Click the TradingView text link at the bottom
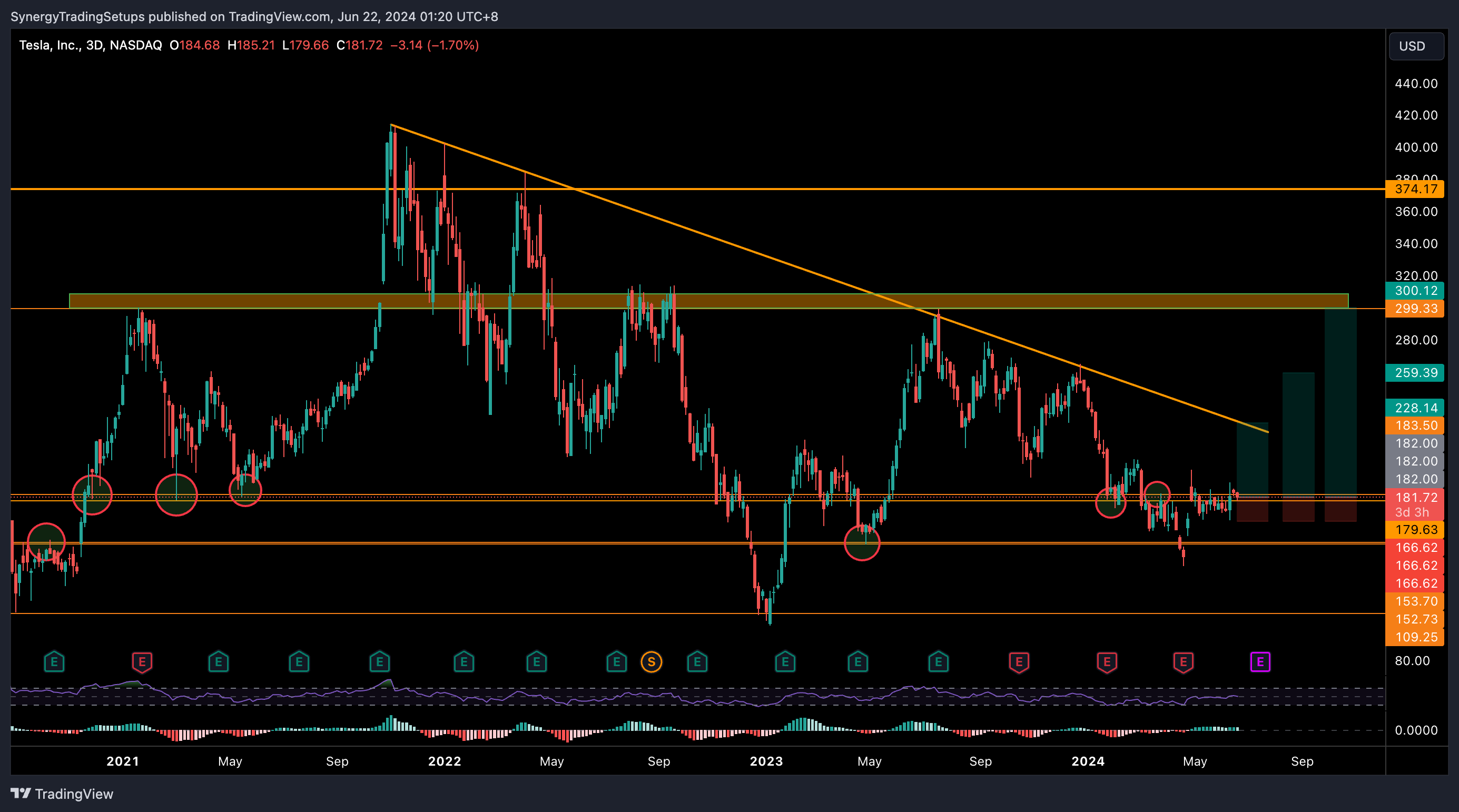Viewport: 1459px width, 812px height. [x=74, y=794]
